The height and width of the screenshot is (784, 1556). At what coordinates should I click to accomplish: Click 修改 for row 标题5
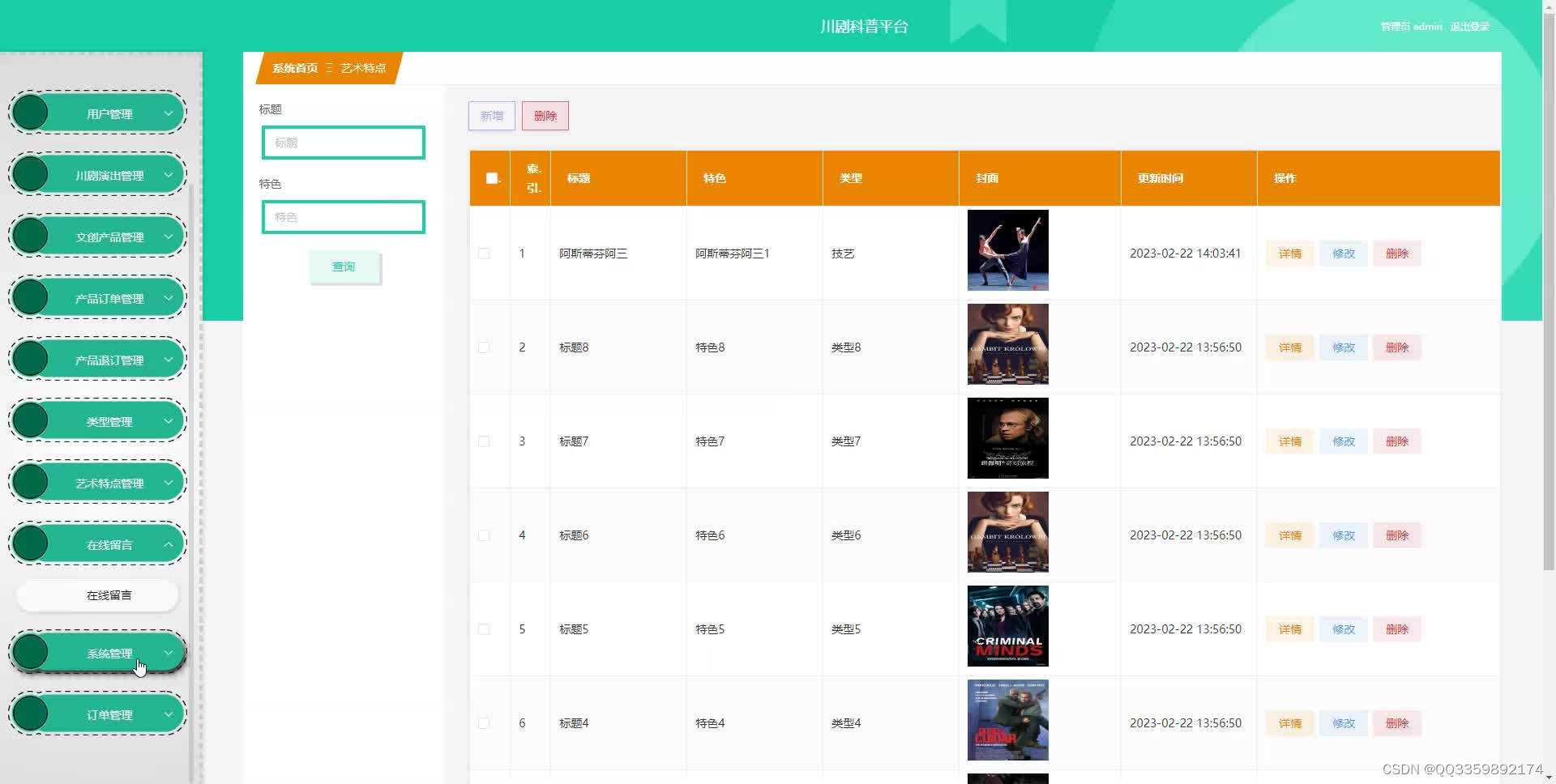tap(1344, 629)
